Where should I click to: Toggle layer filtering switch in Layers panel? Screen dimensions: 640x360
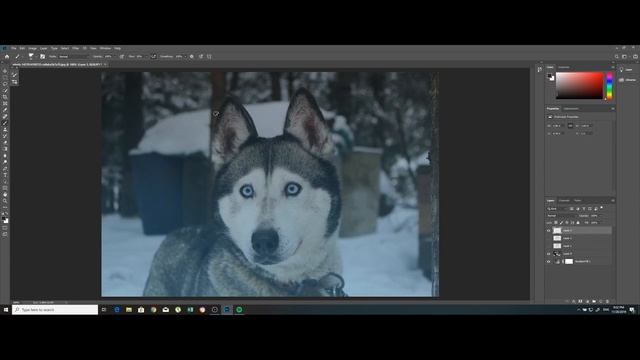click(x=601, y=208)
